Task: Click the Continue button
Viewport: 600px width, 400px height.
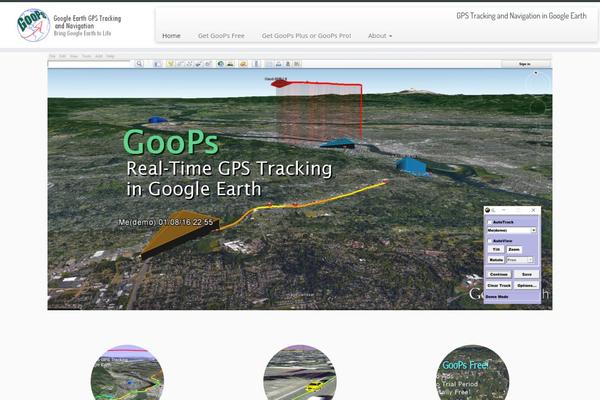Action: [x=498, y=274]
